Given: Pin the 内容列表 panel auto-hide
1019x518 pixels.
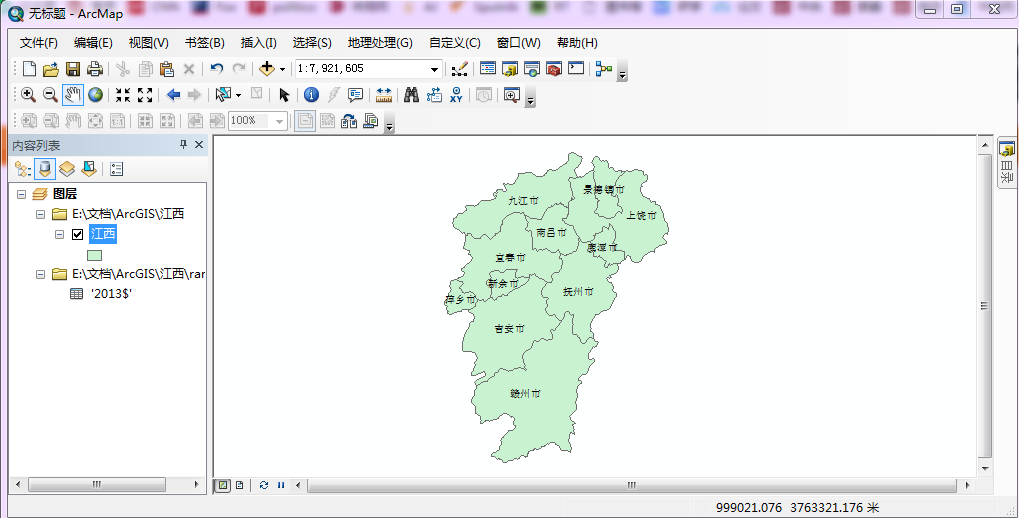Looking at the screenshot, I should tap(183, 145).
